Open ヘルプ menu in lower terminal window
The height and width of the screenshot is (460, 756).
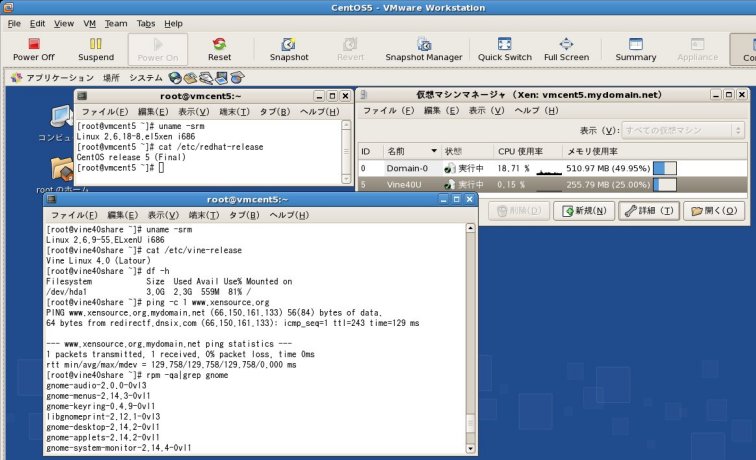pyautogui.click(x=289, y=215)
